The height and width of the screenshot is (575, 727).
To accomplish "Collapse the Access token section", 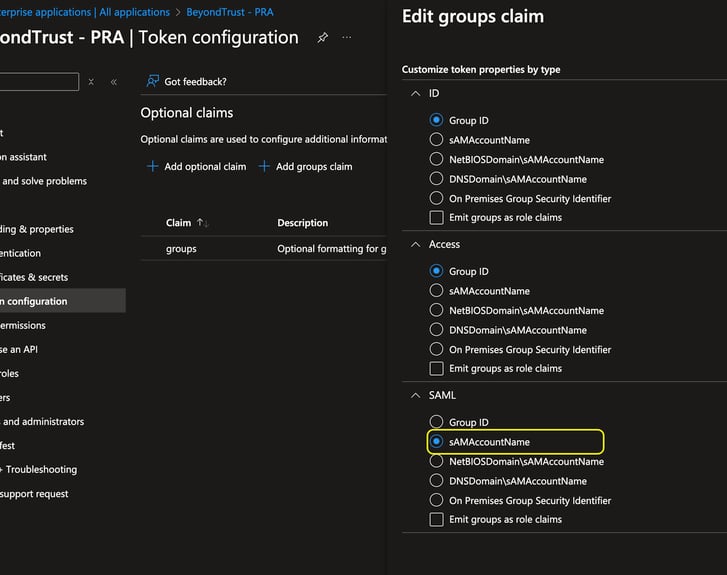I will (x=416, y=244).
